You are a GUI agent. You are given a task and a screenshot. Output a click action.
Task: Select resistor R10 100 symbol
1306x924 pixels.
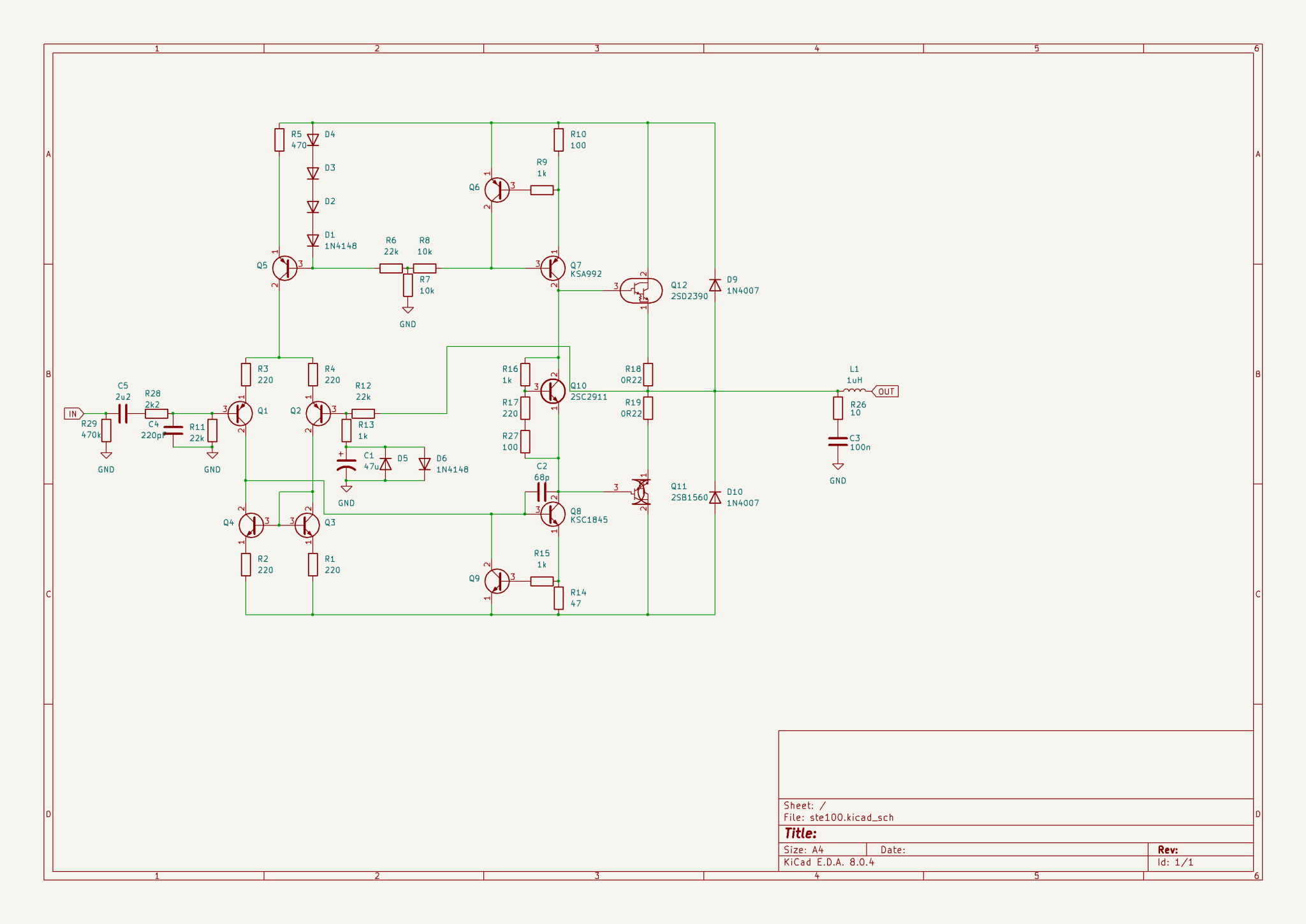coord(559,140)
